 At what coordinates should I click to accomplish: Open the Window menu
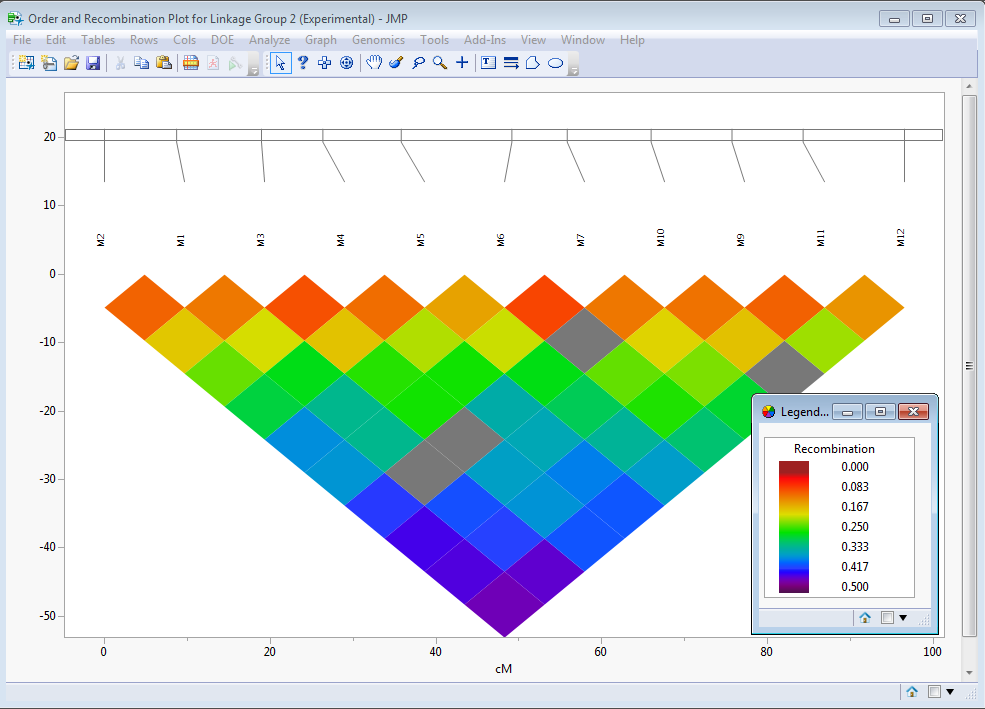point(583,40)
